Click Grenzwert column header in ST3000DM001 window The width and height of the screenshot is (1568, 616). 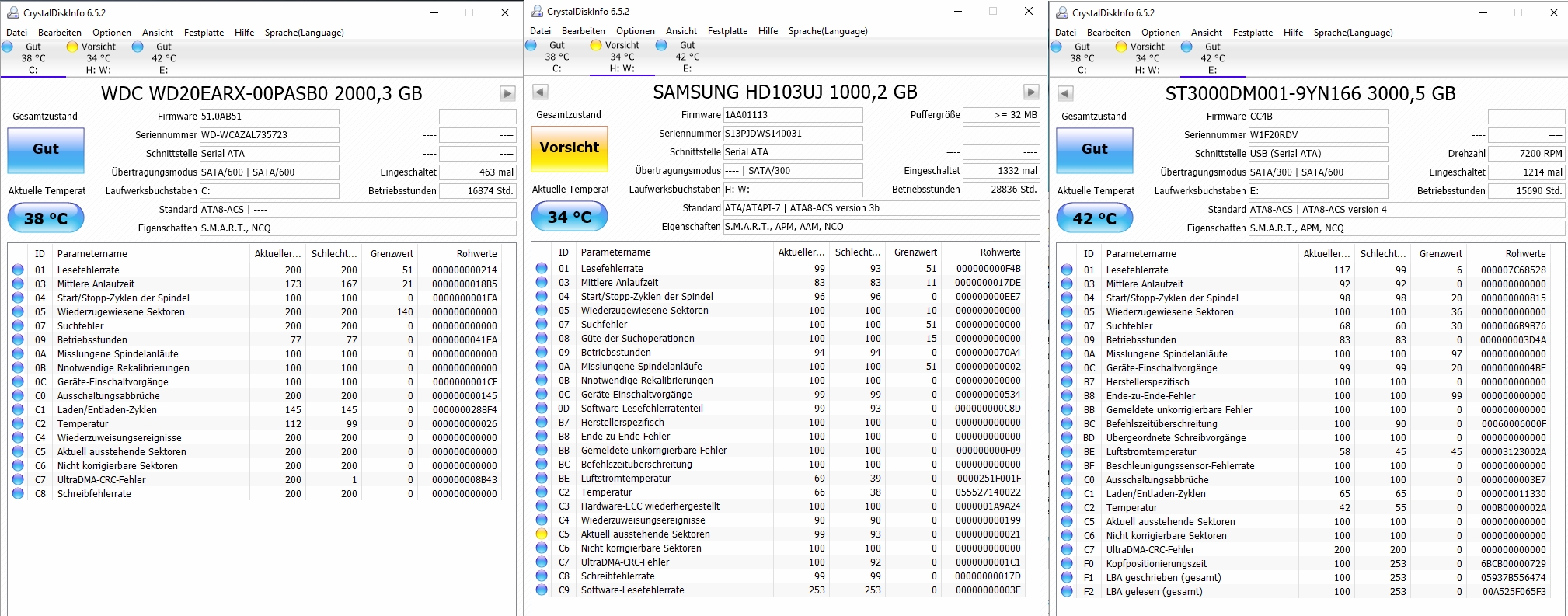(x=1441, y=254)
